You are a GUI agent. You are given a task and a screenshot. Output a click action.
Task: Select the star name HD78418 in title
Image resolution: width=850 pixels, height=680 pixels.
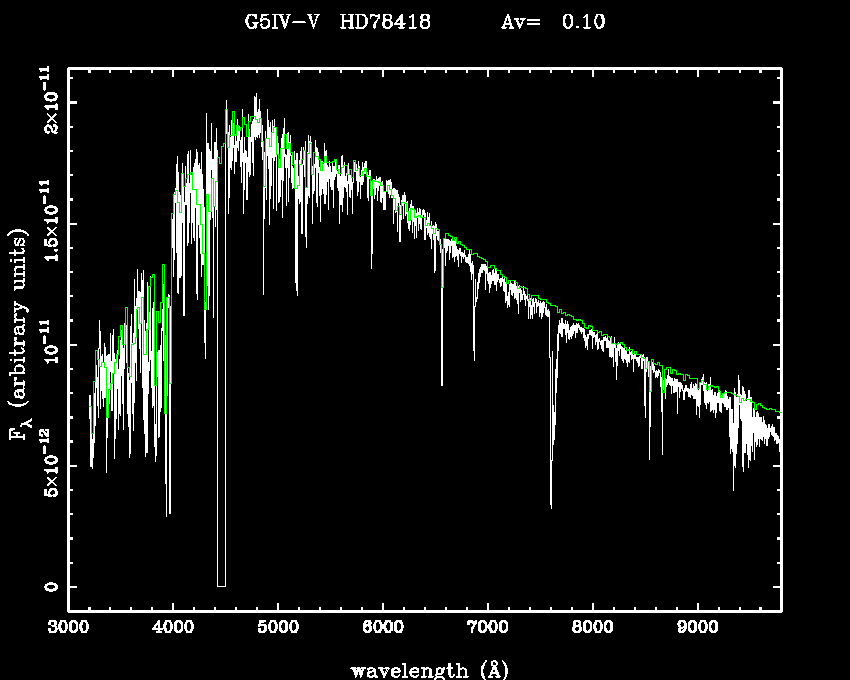pos(385,22)
